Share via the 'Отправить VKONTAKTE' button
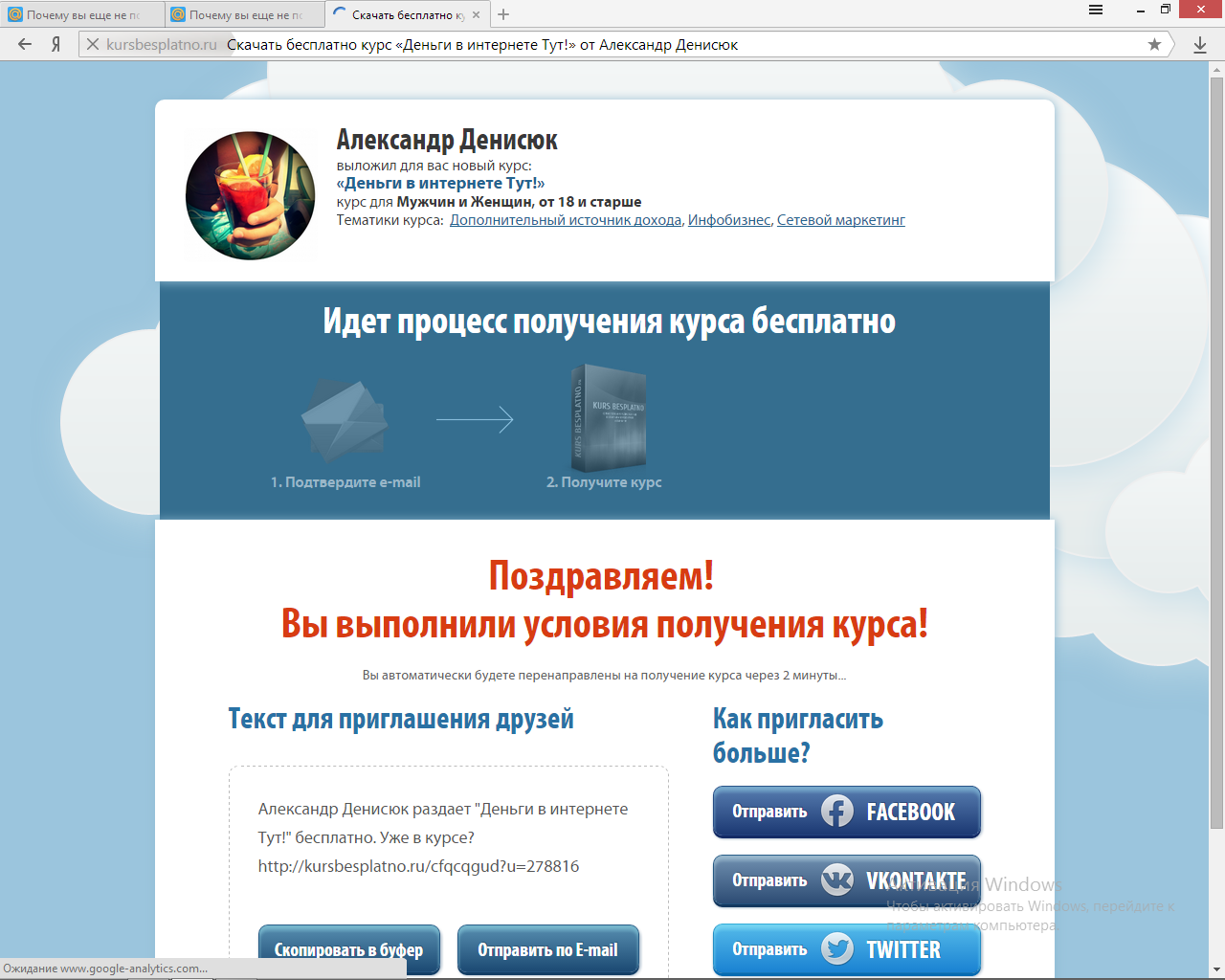This screenshot has width=1225, height=980. click(847, 880)
